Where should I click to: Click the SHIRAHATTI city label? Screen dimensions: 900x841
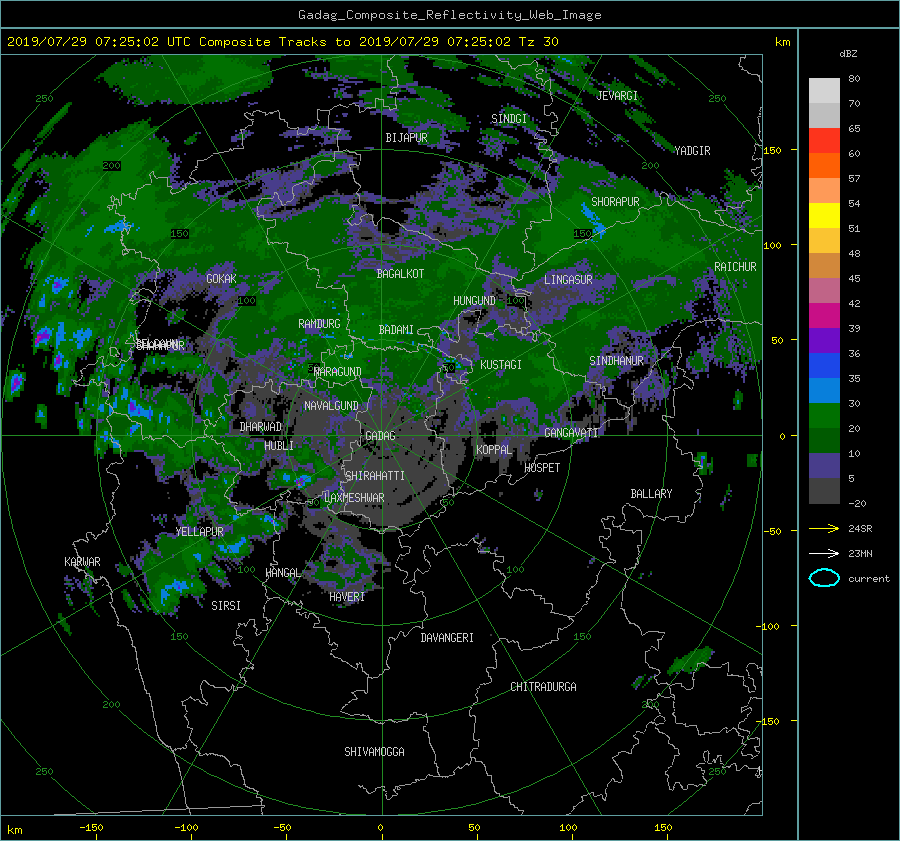pos(375,476)
